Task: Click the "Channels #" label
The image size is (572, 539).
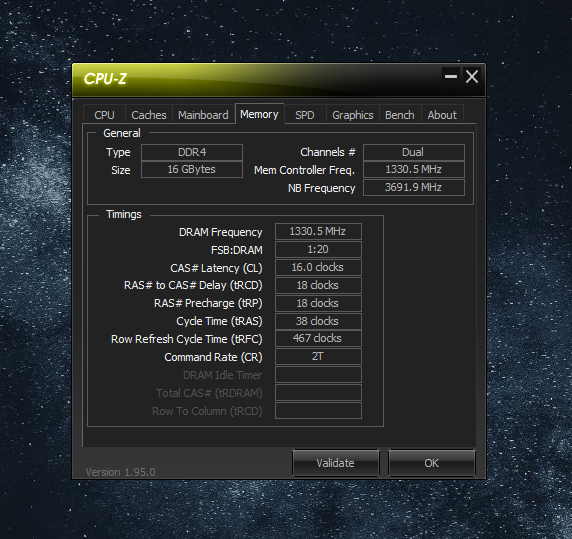Action: 328,152
